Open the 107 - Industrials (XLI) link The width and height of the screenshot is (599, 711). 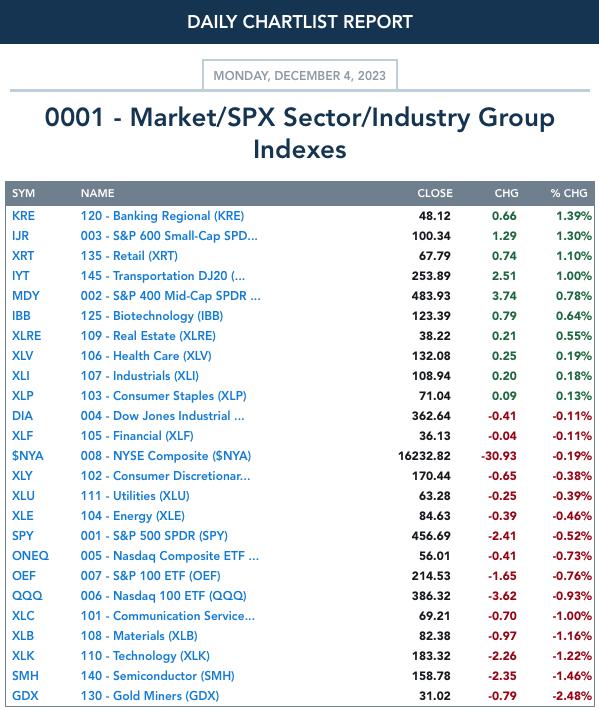pyautogui.click(x=140, y=375)
